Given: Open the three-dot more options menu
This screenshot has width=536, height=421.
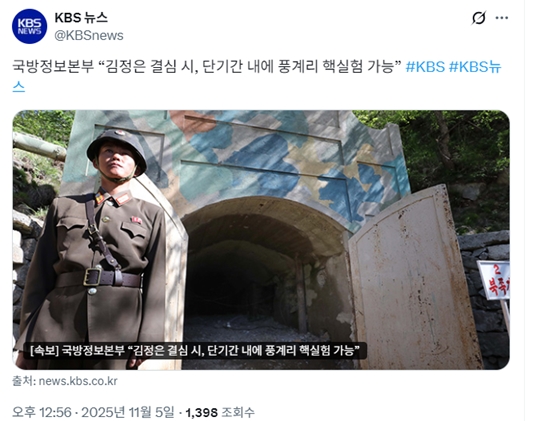Looking at the screenshot, I should pos(502,18).
